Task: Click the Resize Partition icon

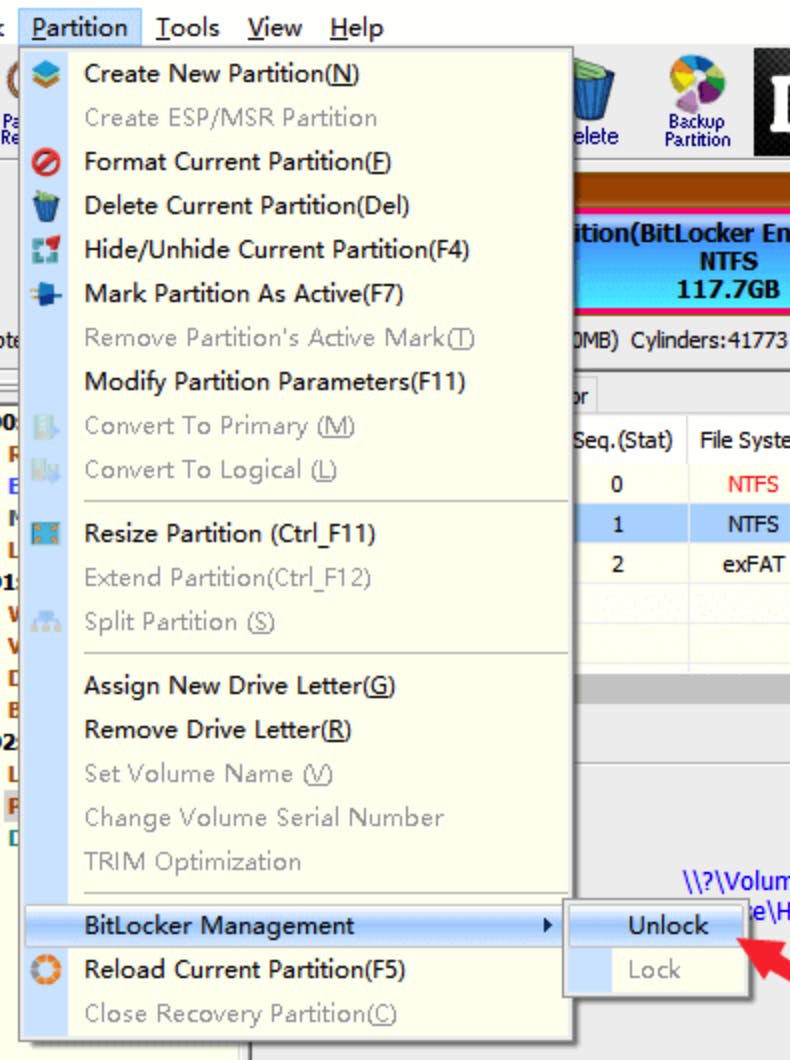Action: pos(46,533)
